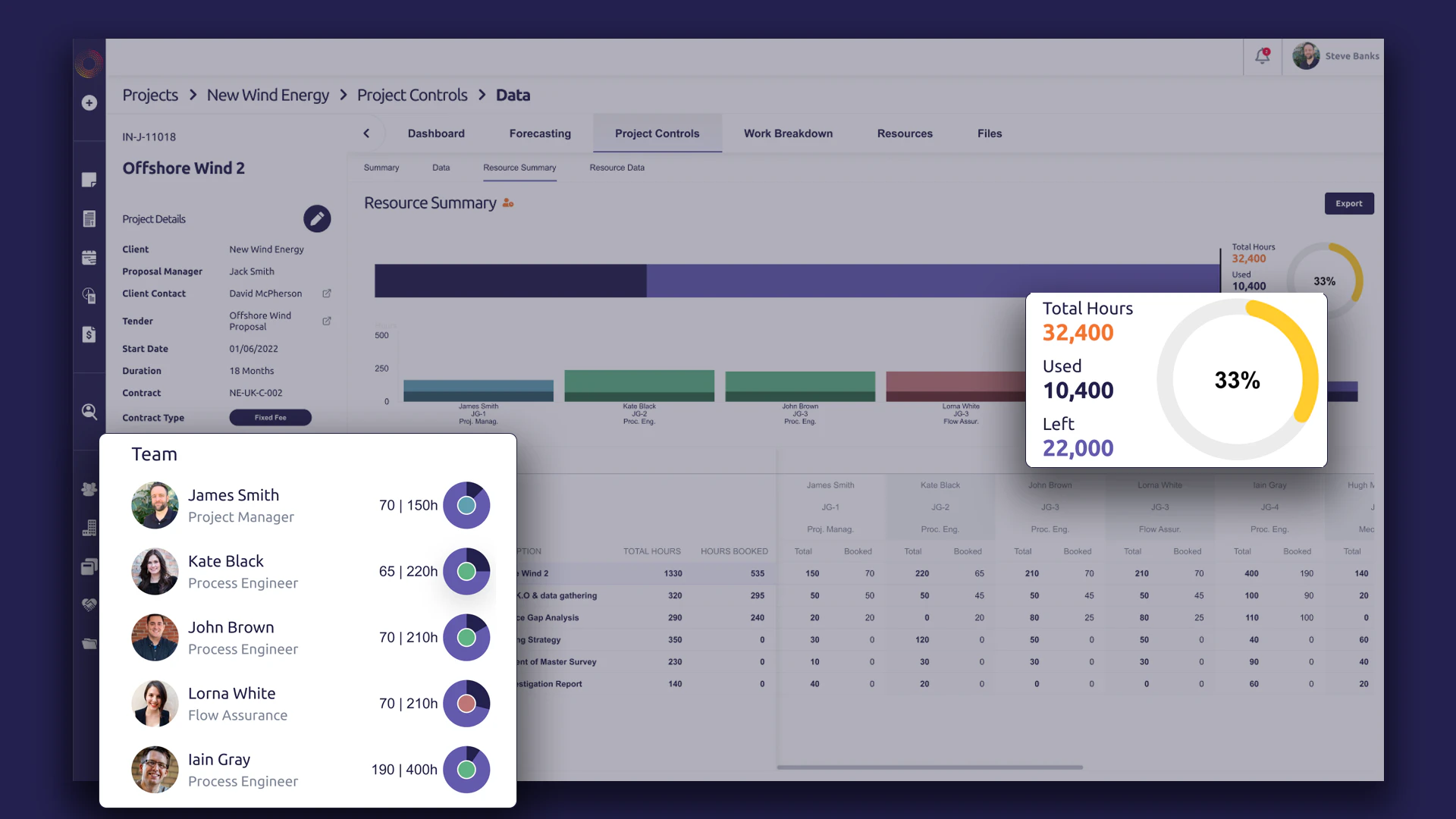Click the Export button

1348,204
